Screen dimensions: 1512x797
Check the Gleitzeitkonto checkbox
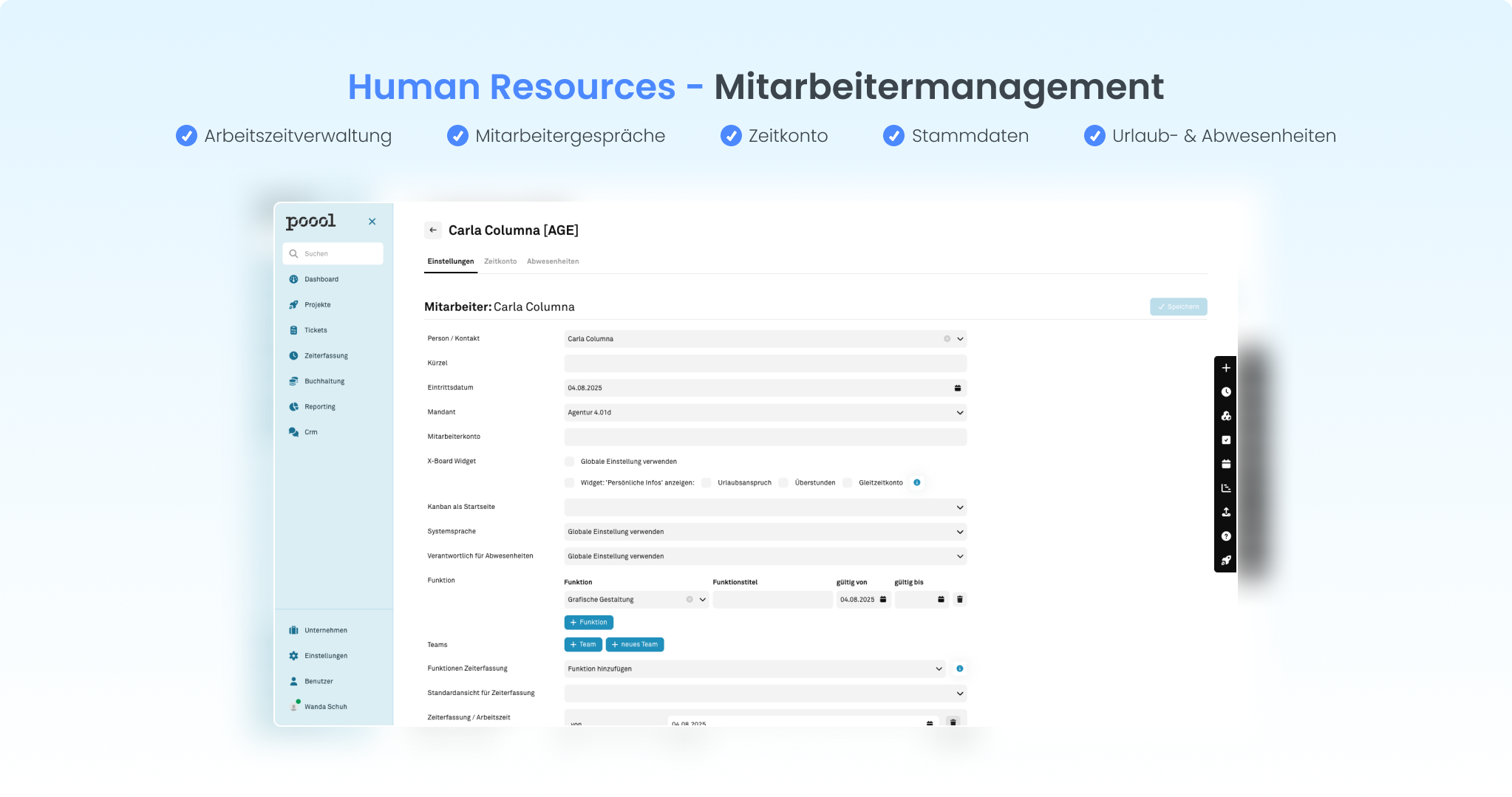(848, 482)
